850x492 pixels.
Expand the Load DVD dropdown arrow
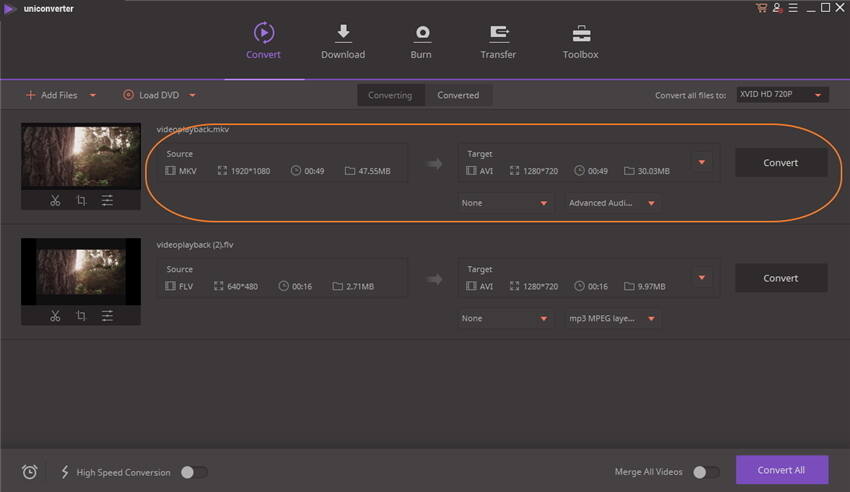192,95
